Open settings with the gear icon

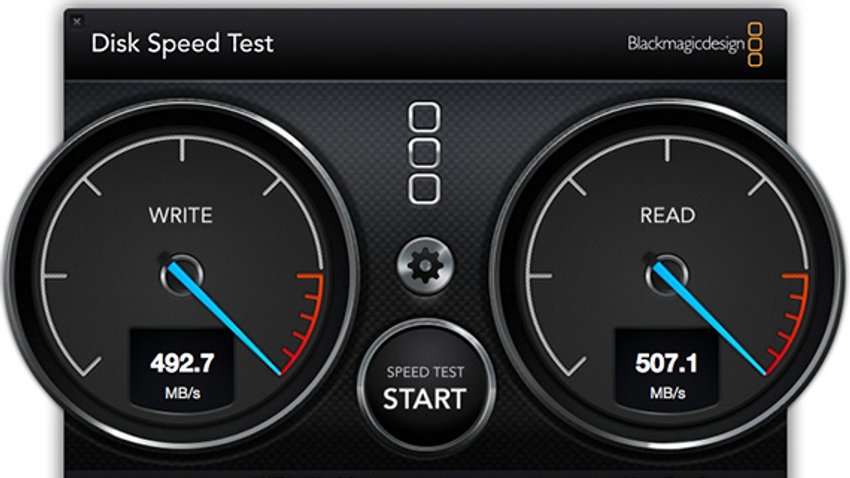(424, 266)
